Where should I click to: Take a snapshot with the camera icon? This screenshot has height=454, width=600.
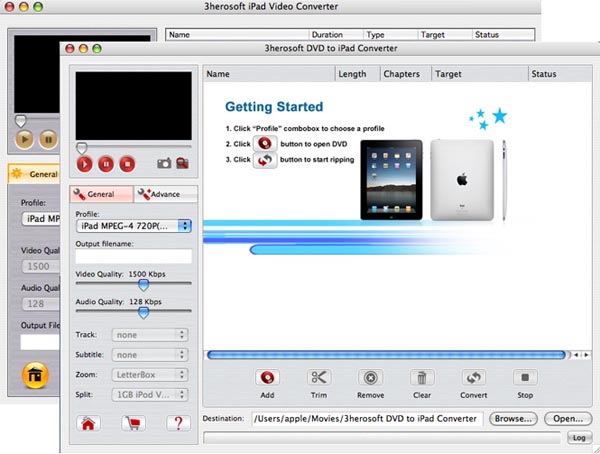pos(164,163)
